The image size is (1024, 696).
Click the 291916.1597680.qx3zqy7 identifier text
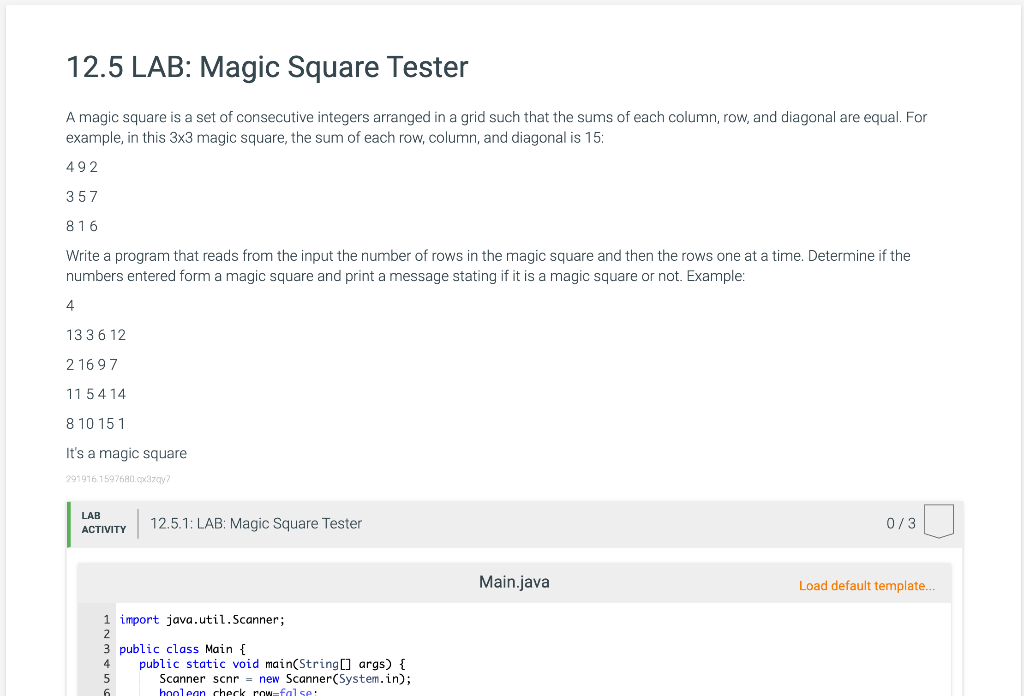pyautogui.click(x=117, y=479)
